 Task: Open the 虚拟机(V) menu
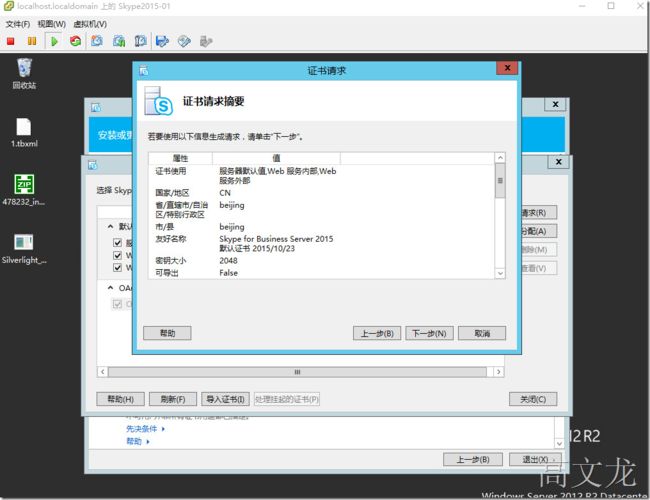click(x=90, y=24)
